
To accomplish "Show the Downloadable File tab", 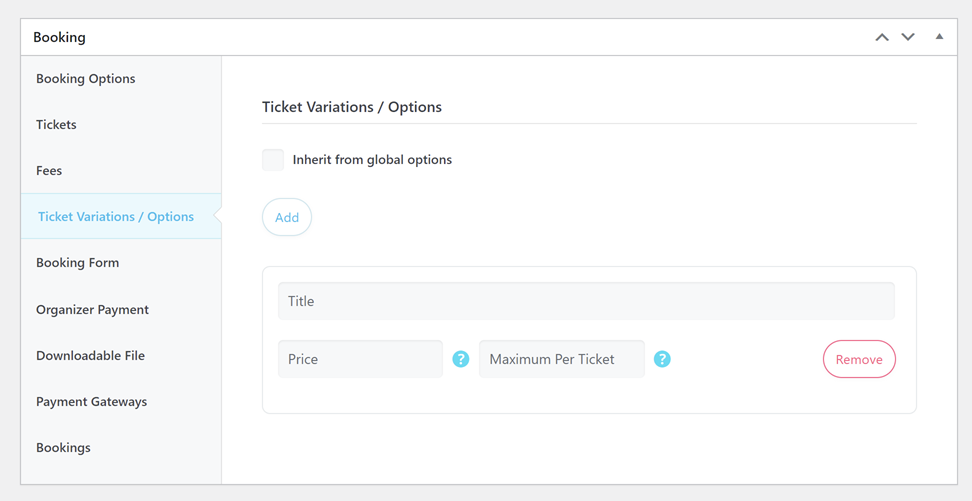I will pyautogui.click(x=90, y=355).
